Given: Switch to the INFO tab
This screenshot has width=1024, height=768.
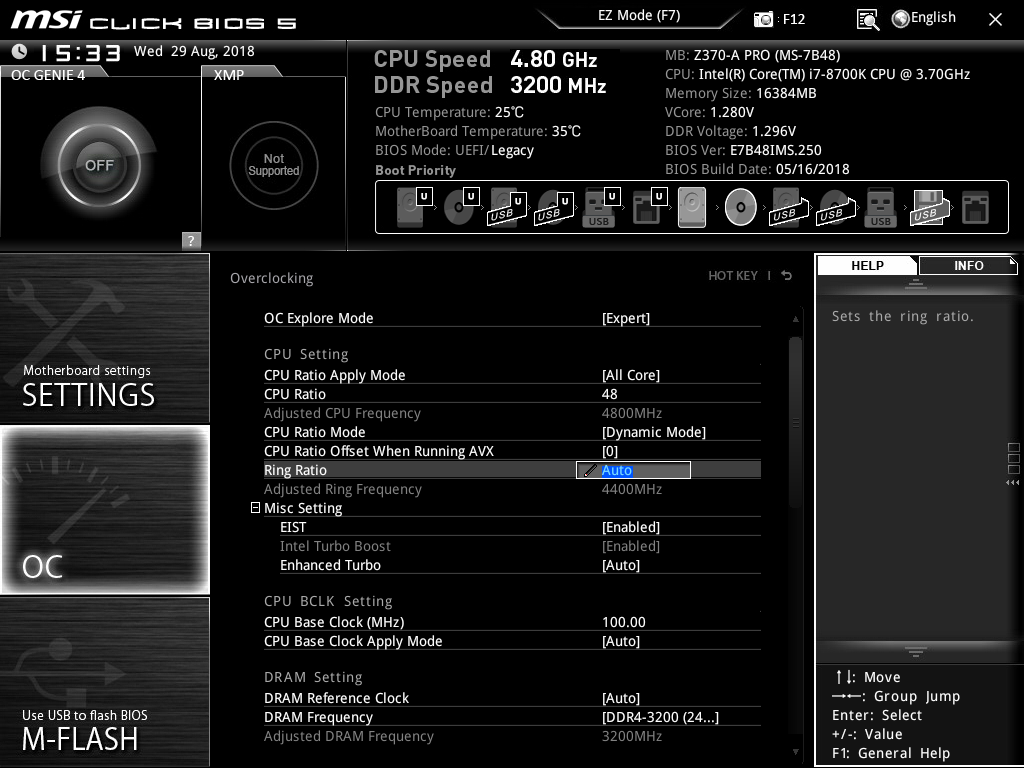Looking at the screenshot, I should pyautogui.click(x=968, y=265).
